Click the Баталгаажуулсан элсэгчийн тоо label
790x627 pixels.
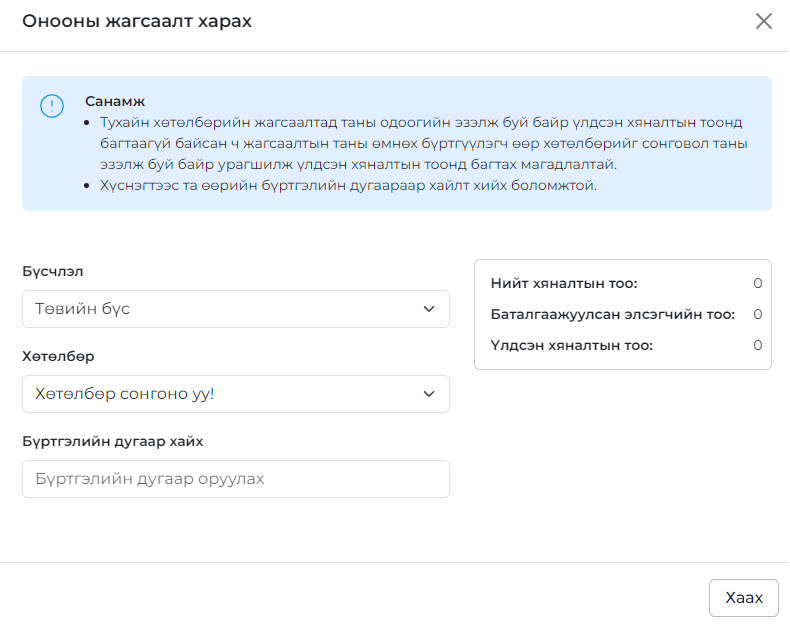tap(613, 315)
